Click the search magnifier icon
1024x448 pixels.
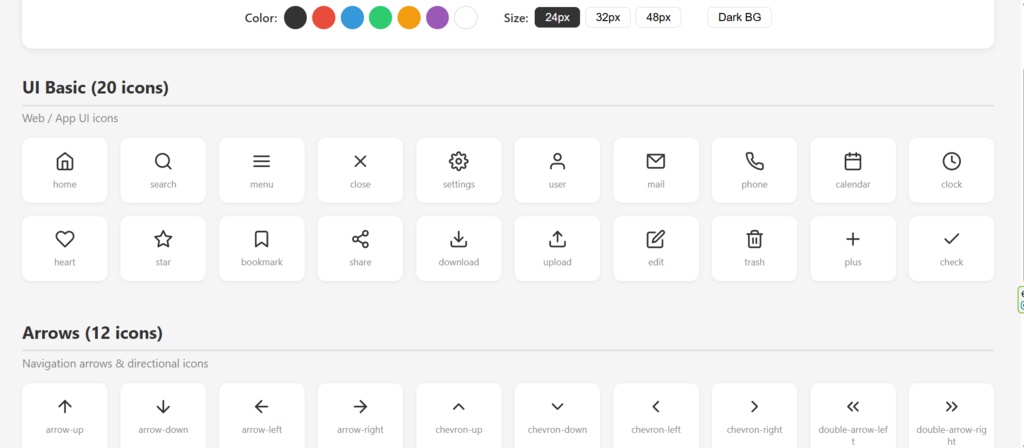click(163, 161)
